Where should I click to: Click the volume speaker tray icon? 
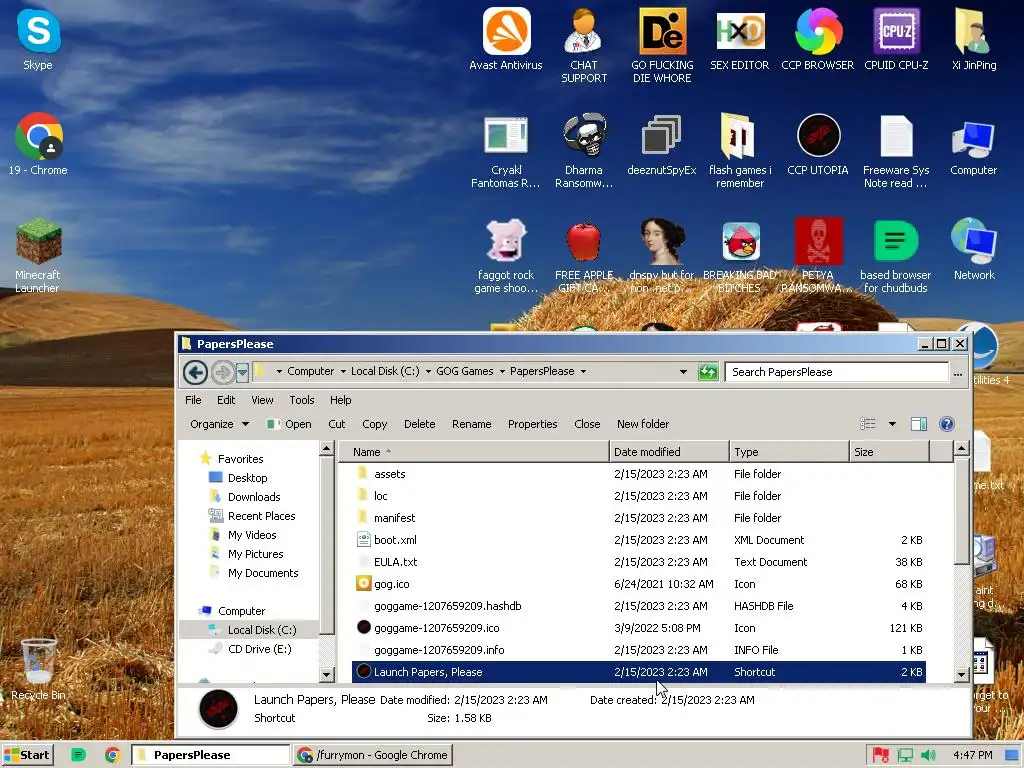pos(928,756)
